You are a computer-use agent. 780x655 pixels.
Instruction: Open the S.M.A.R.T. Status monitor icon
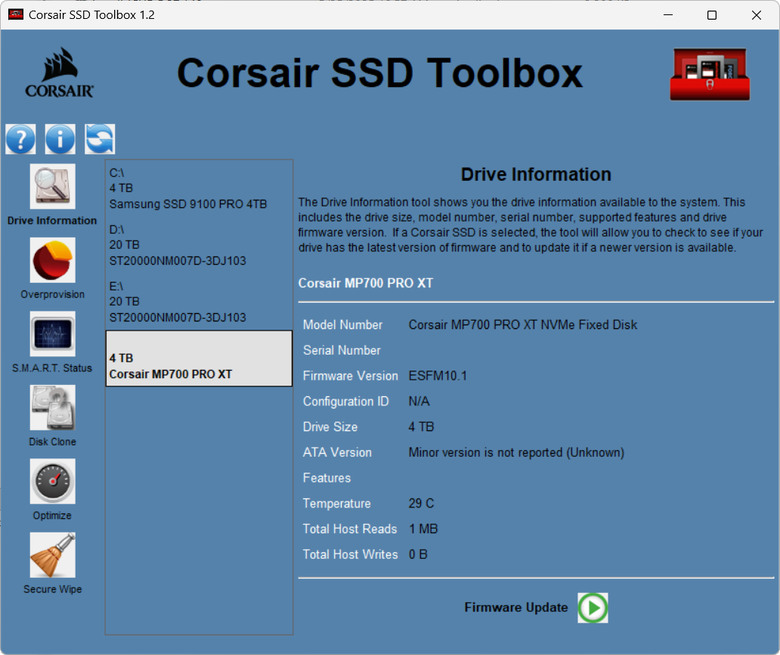[x=53, y=333]
